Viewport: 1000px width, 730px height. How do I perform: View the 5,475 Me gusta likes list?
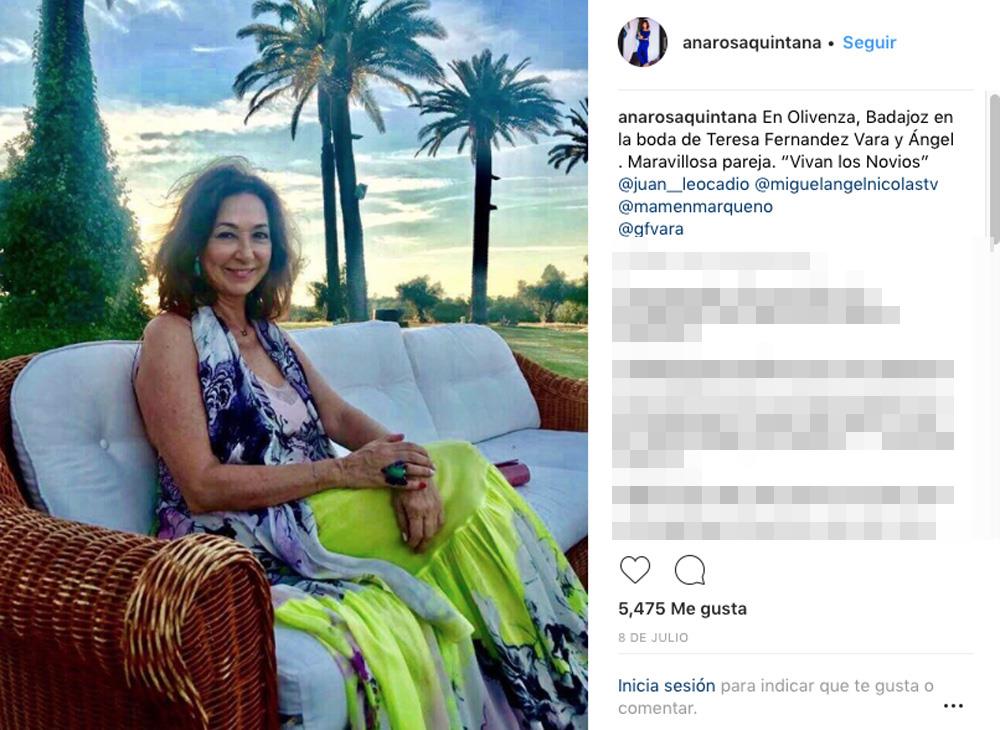click(x=682, y=609)
